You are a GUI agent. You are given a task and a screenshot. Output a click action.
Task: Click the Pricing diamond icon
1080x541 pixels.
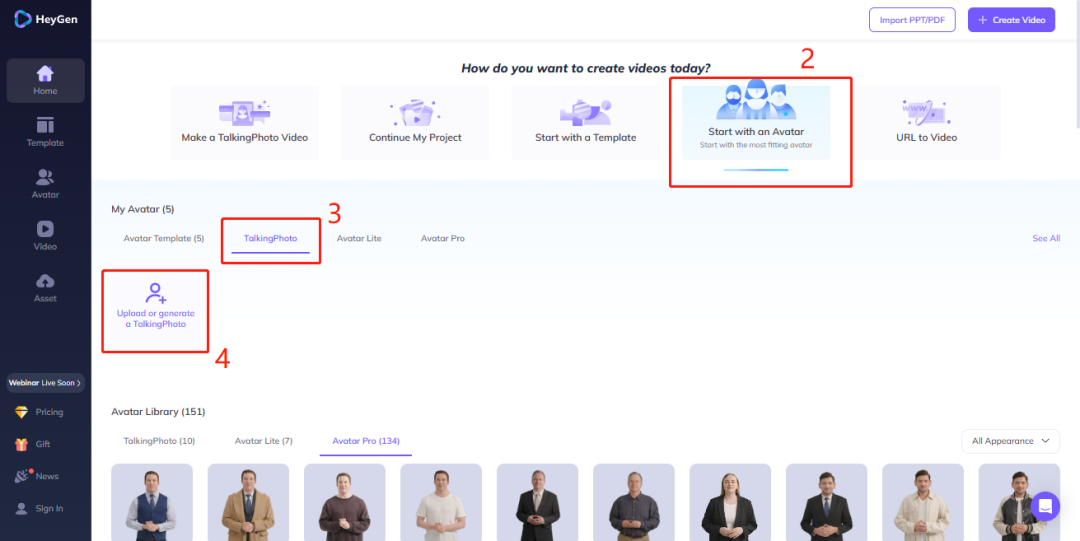click(22, 412)
